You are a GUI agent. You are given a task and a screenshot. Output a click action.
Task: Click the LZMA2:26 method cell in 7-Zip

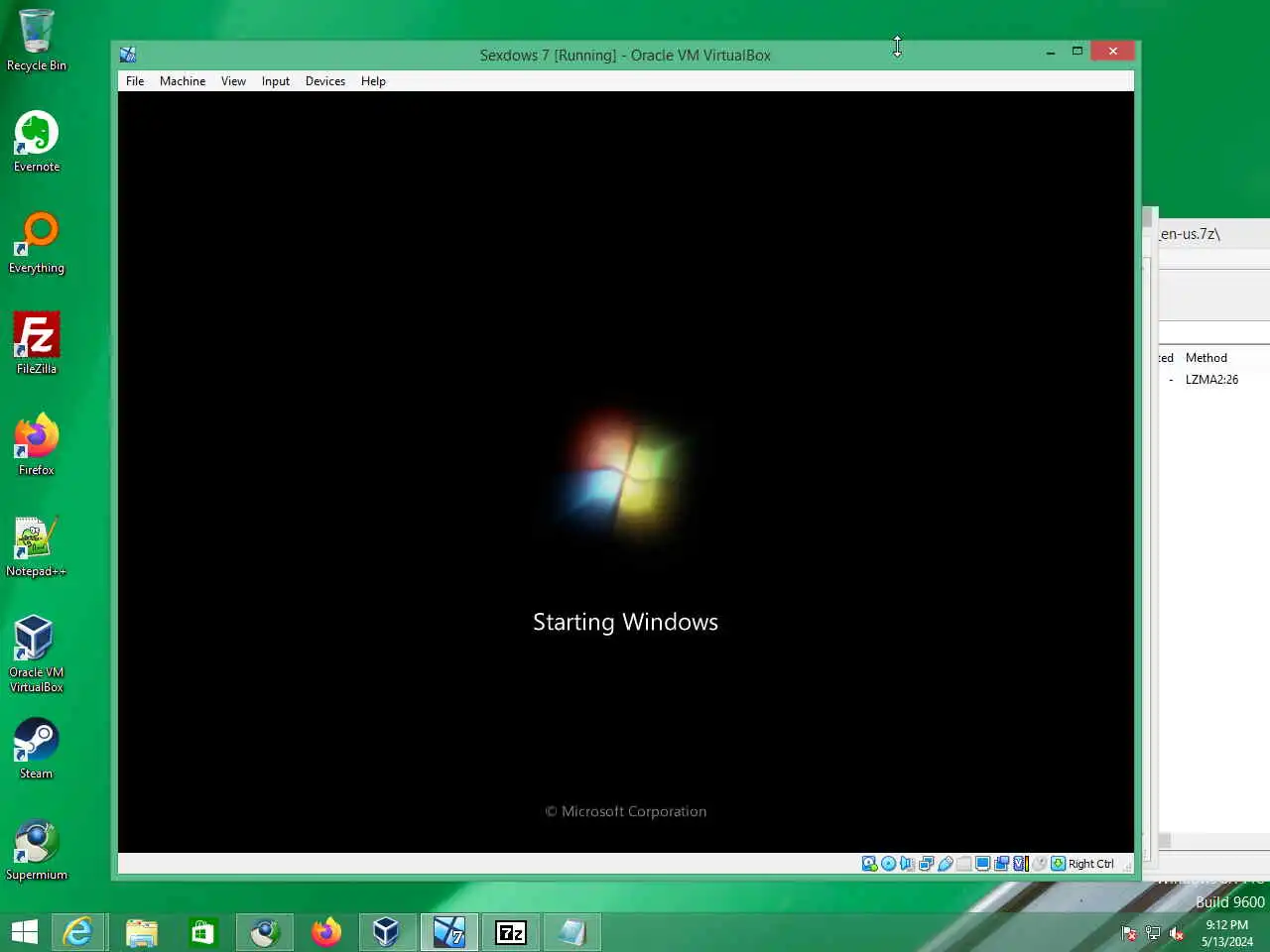click(1211, 380)
